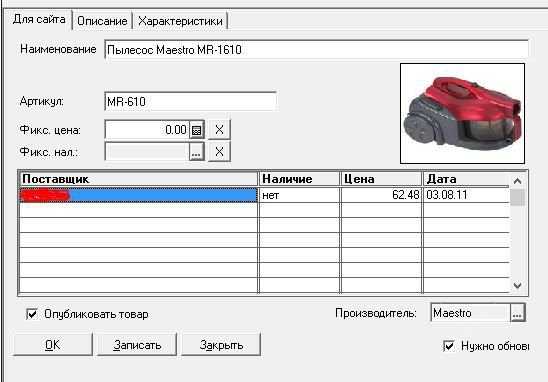Screen dimensions: 548x382
Task: Focus the Артикул field with MR-610
Action: click(190, 101)
